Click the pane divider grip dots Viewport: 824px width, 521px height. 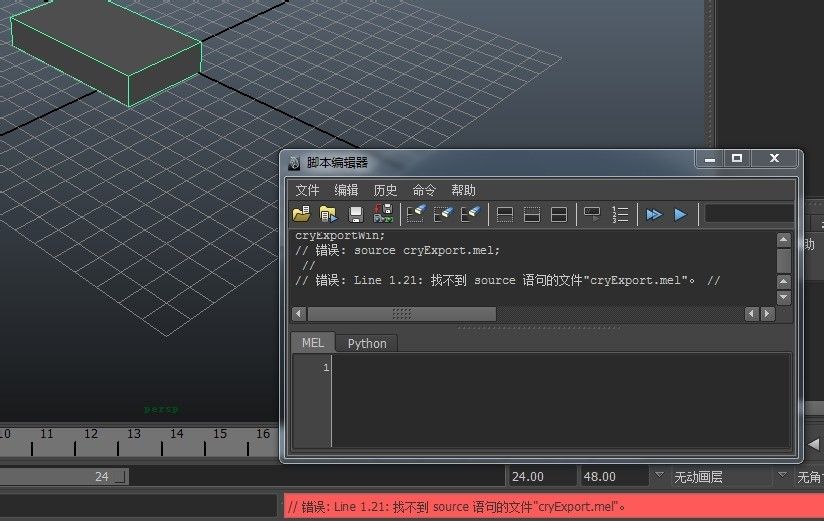(x=539, y=328)
